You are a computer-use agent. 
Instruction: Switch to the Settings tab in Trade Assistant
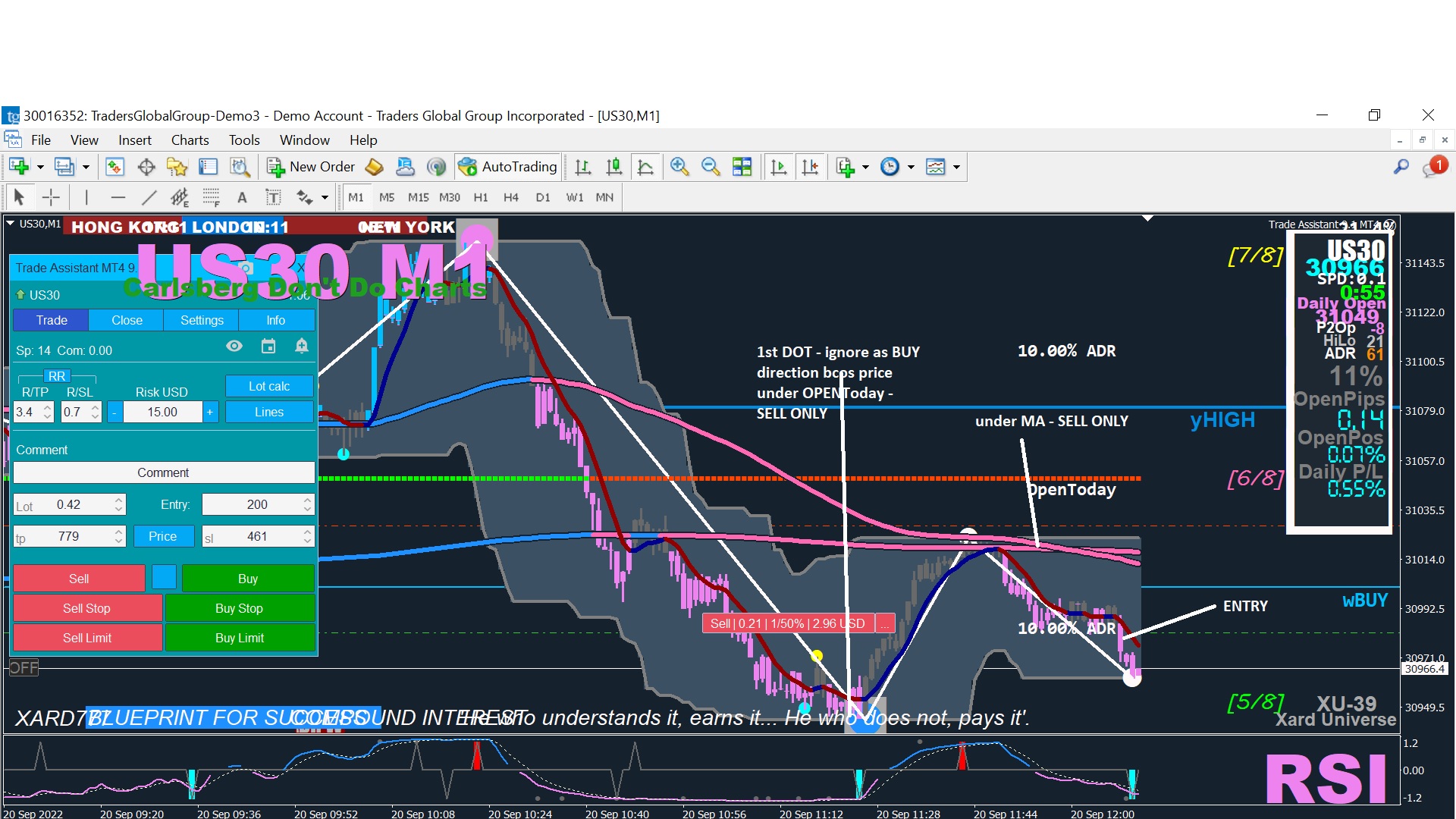pos(202,320)
